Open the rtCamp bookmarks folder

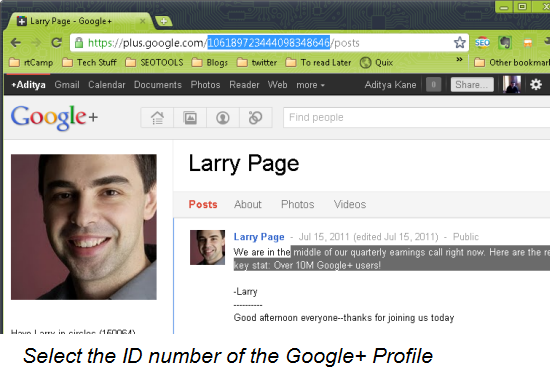point(31,63)
